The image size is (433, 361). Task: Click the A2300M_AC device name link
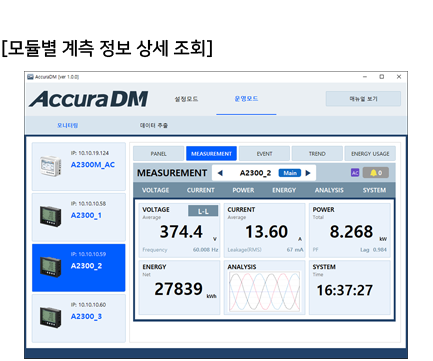(93, 165)
